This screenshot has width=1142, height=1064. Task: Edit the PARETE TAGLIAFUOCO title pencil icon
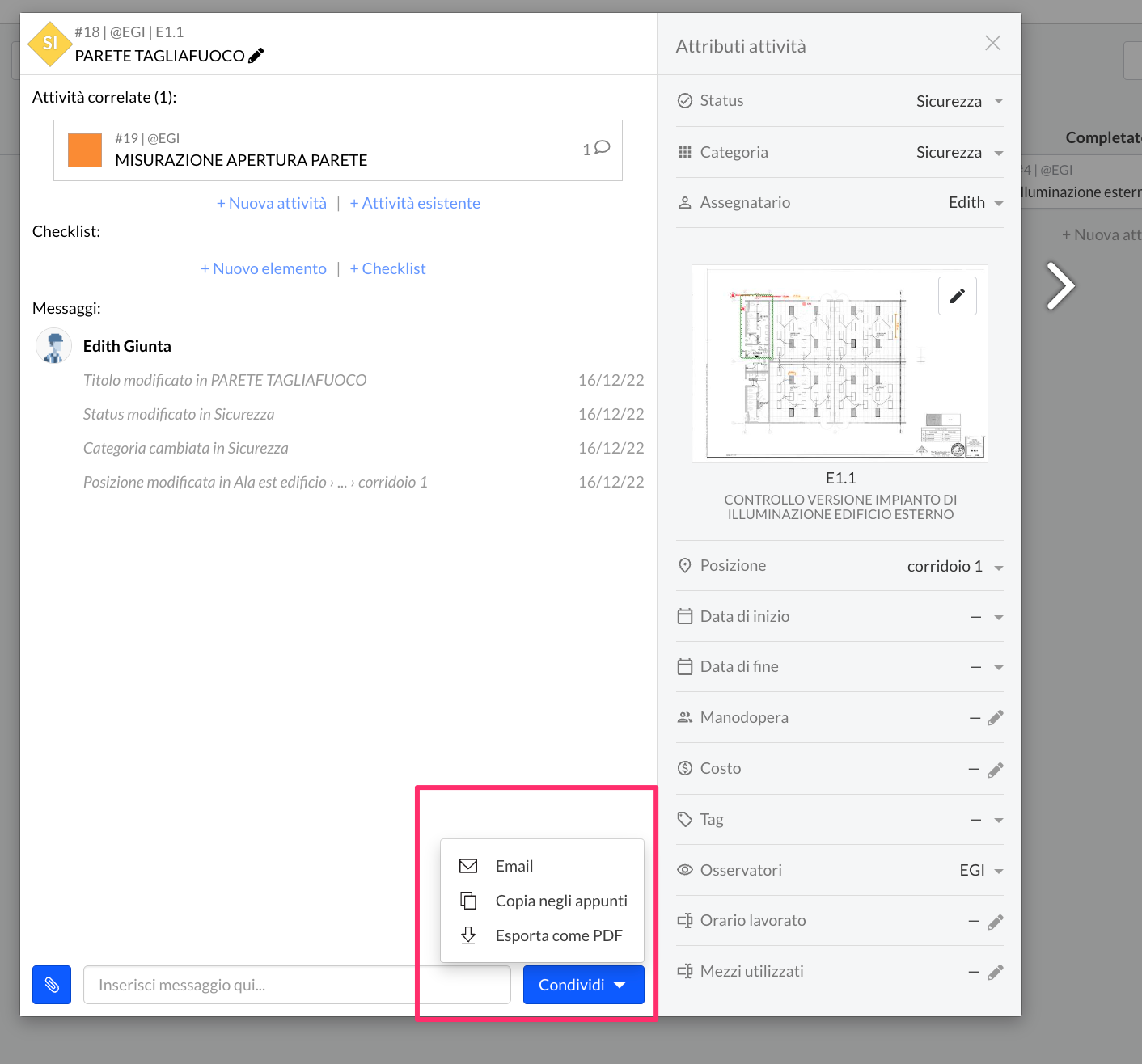(x=256, y=56)
